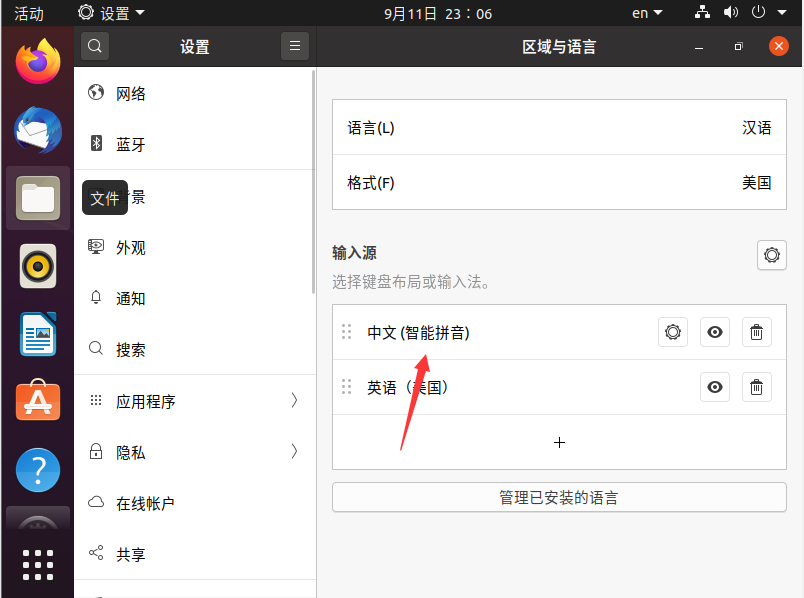The height and width of the screenshot is (598, 804).
Task: Expand the 隐私 privacy chevron
Action: click(294, 451)
